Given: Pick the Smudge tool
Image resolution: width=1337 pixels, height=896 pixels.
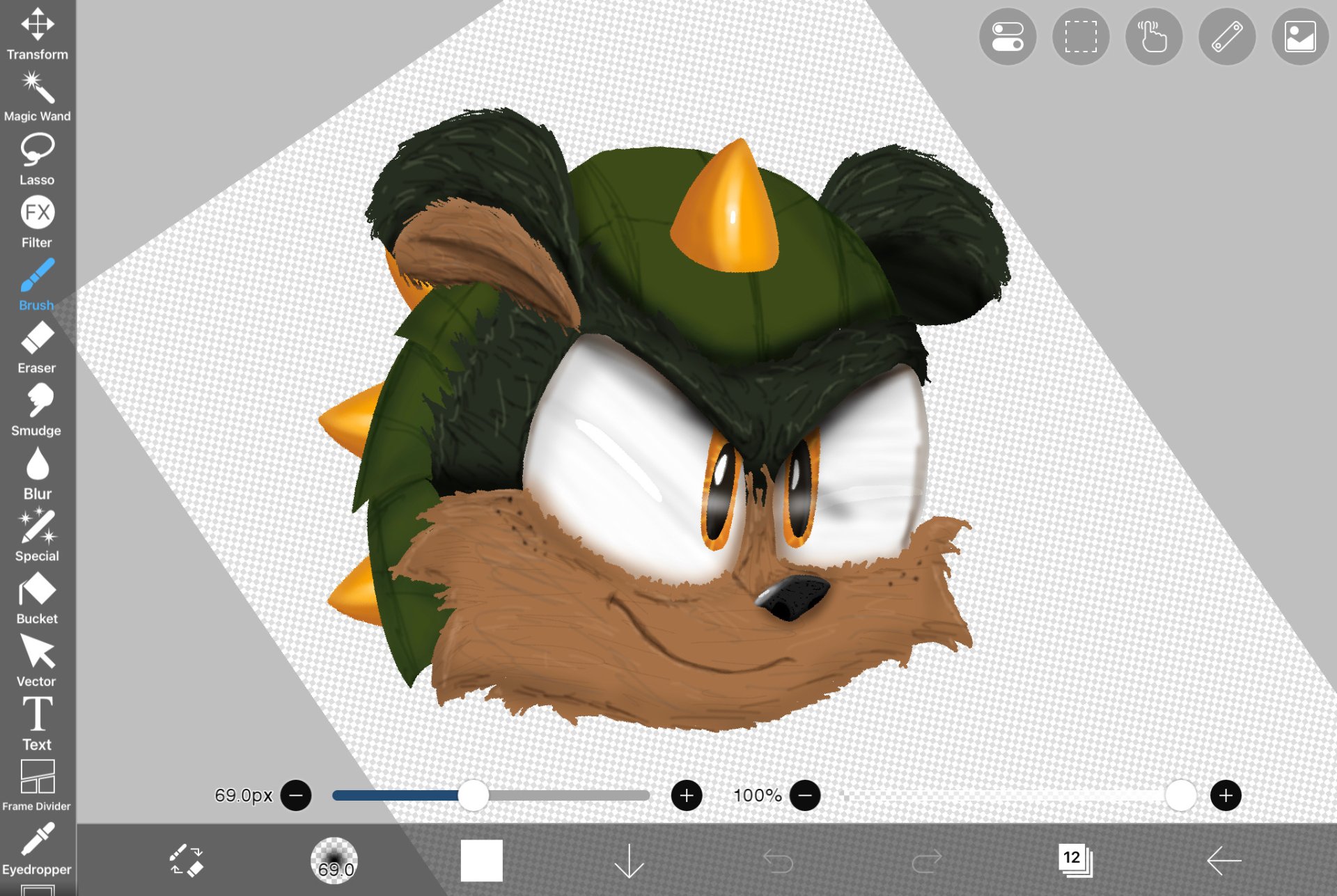Looking at the screenshot, I should point(38,410).
